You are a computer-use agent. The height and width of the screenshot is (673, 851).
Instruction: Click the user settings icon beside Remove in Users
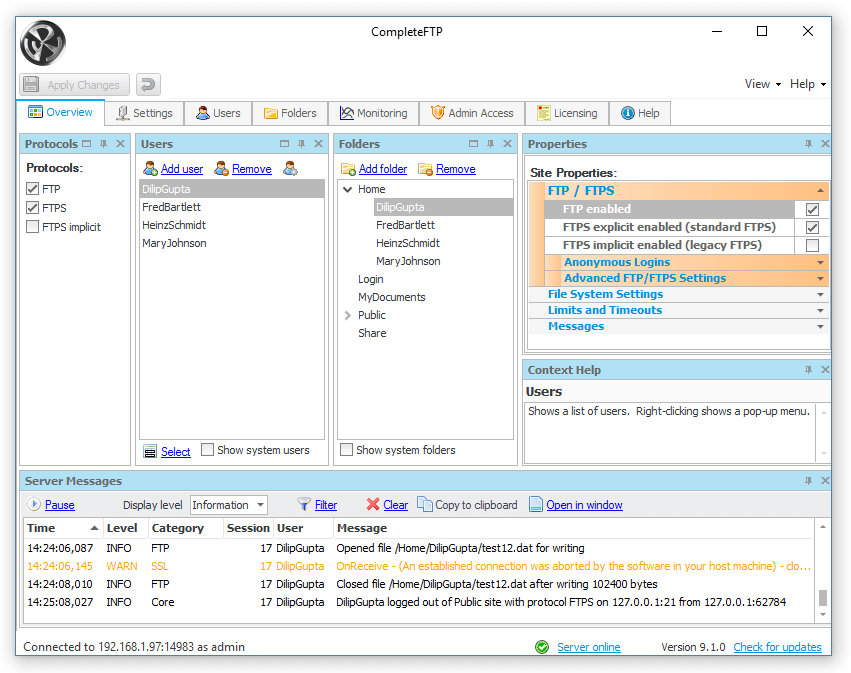click(x=290, y=168)
